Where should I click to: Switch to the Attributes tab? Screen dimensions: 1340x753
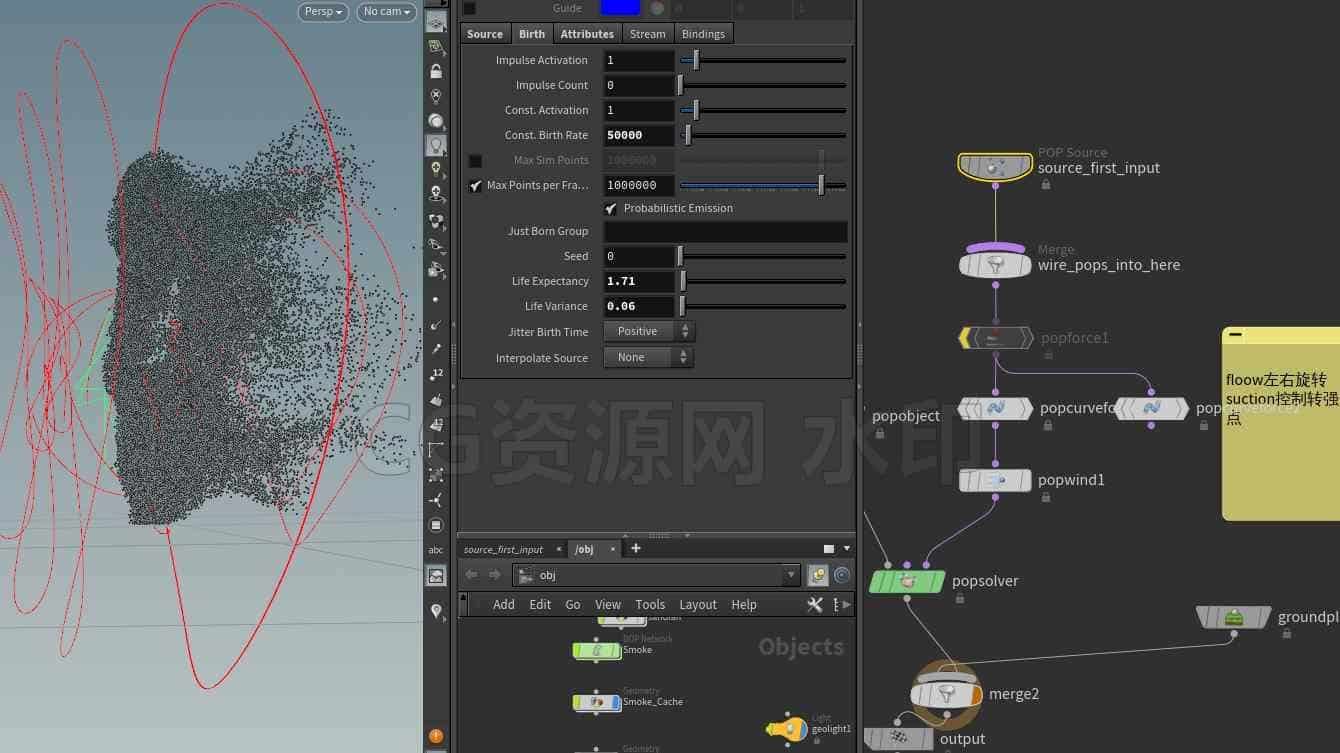[587, 34]
